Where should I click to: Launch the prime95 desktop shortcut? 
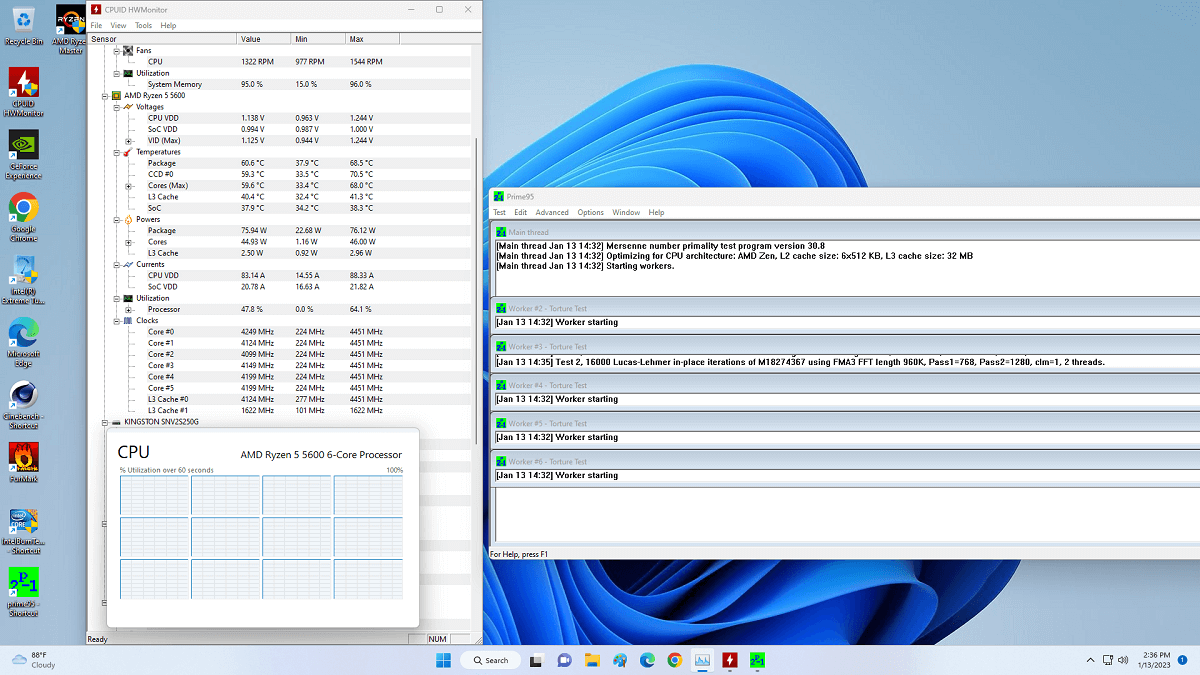click(x=24, y=594)
